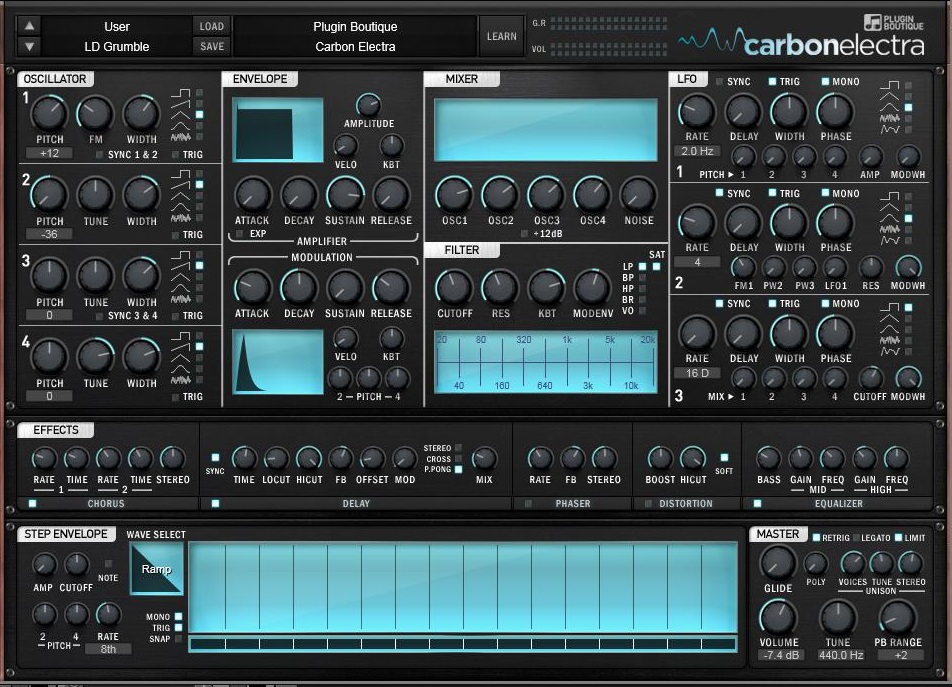The height and width of the screenshot is (687, 952).
Task: Enable TRIG for oscillator 1
Action: [x=175, y=155]
